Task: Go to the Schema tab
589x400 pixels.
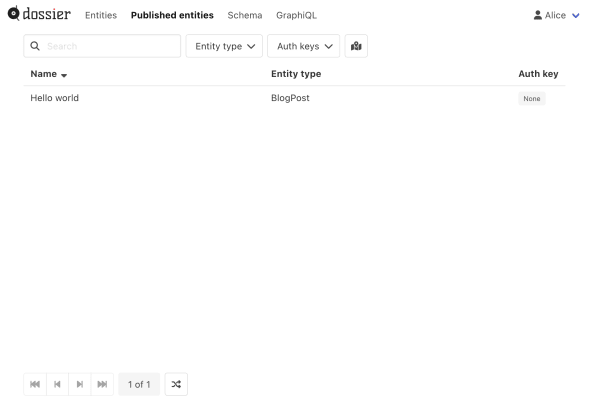Action: pyautogui.click(x=245, y=15)
